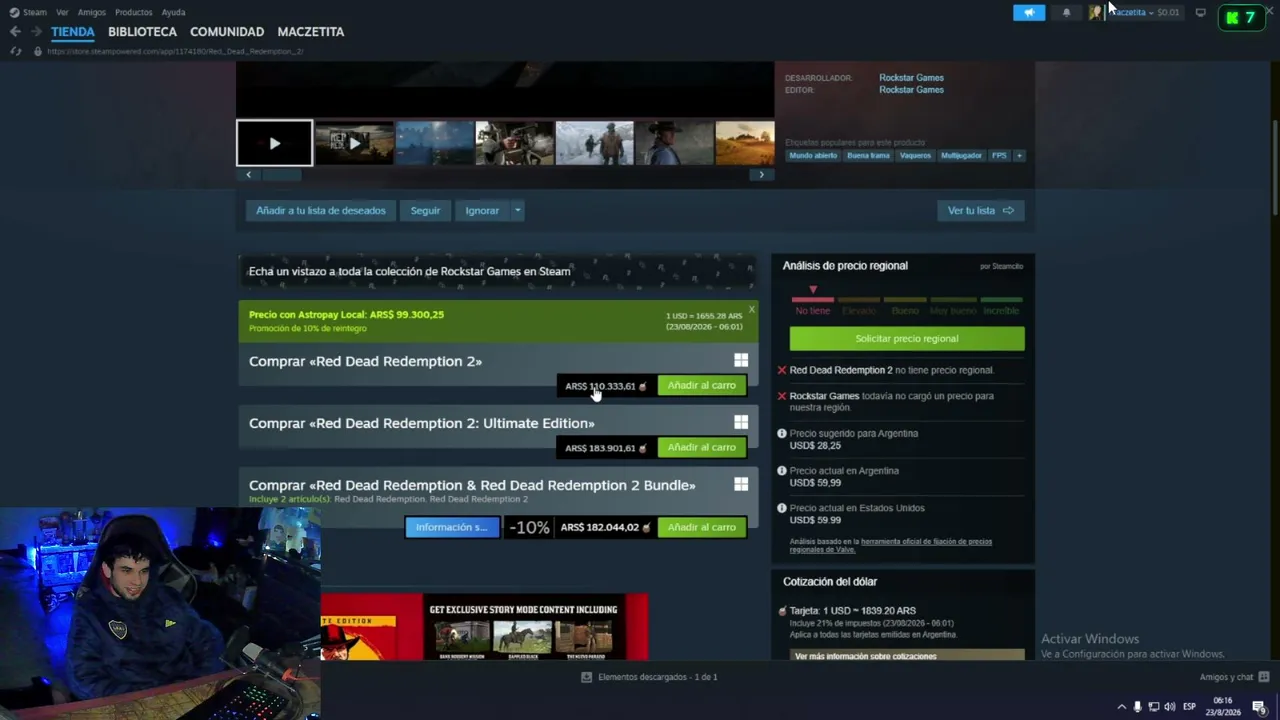Play the first trailer thumbnail
This screenshot has width=1280, height=720.
[x=274, y=143]
